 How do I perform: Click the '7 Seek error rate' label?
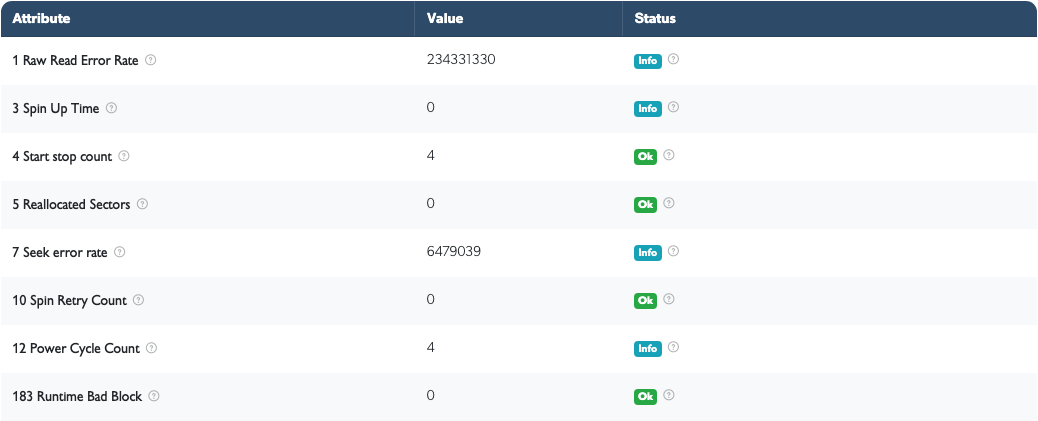(60, 253)
